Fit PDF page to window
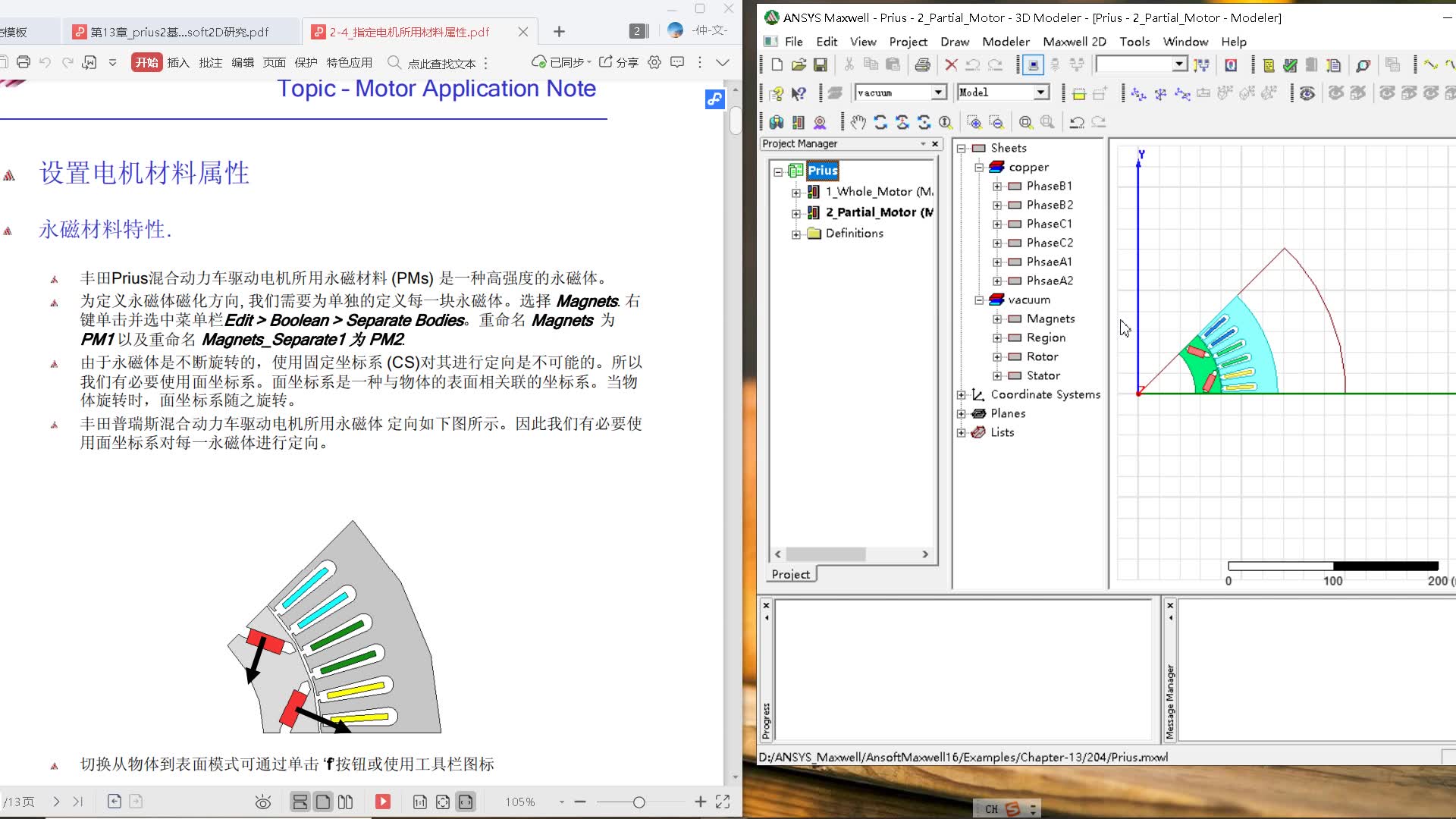This screenshot has height=819, width=1456. click(443, 802)
